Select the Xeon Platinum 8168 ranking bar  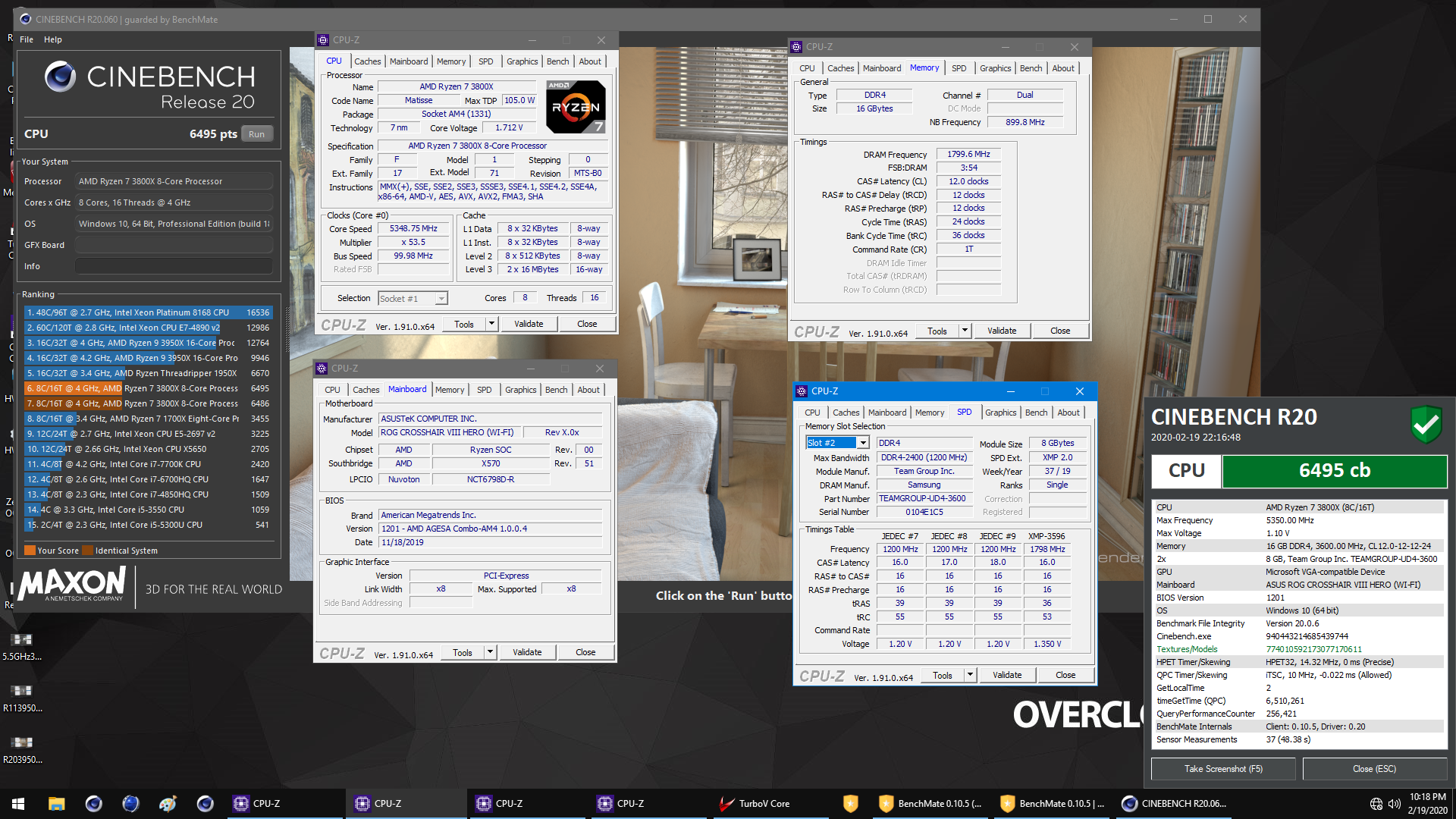pos(149,312)
